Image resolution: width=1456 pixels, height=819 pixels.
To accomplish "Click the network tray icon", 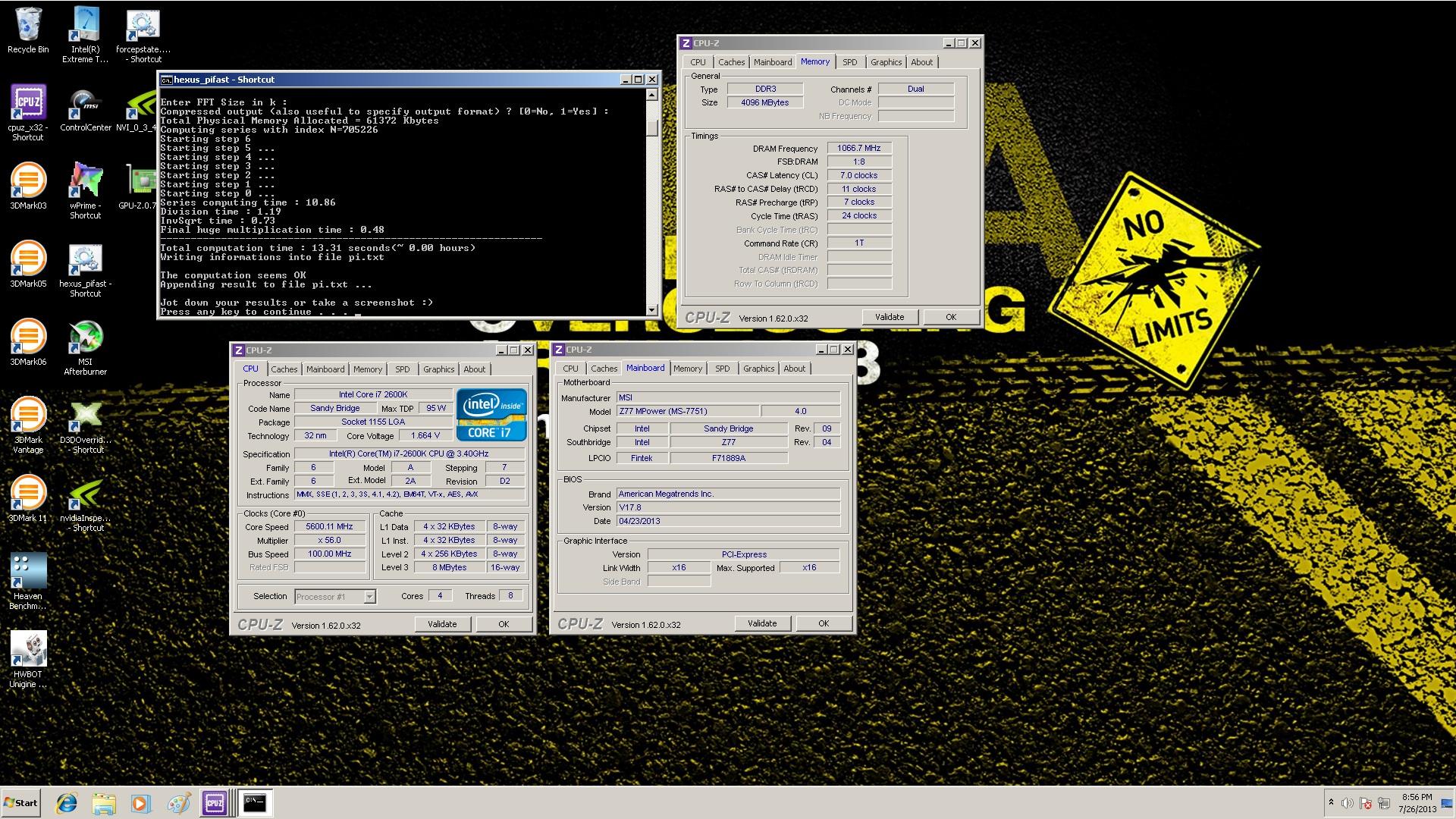I will 1384,803.
